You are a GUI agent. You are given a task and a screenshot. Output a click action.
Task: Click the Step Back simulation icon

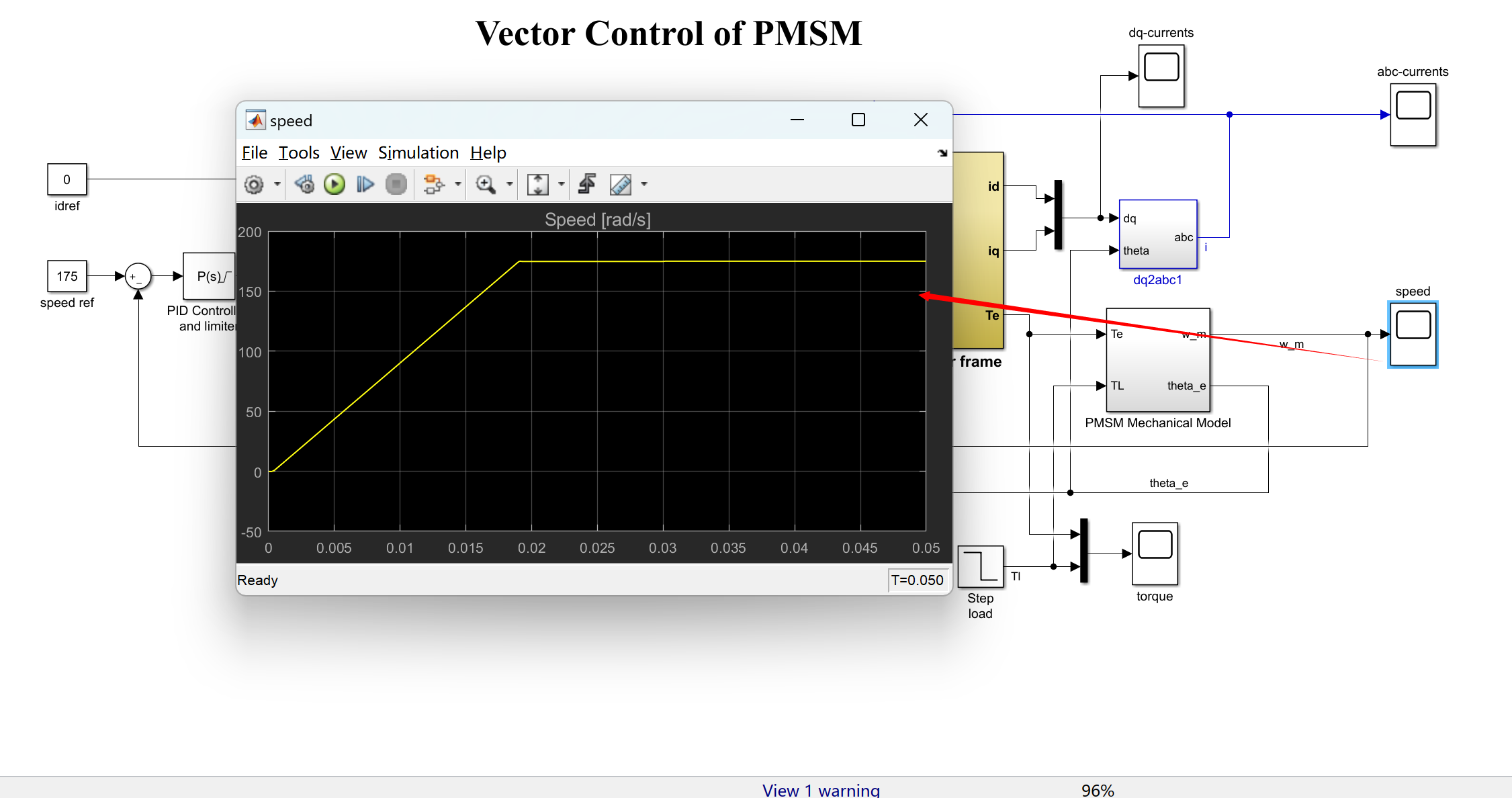(304, 185)
